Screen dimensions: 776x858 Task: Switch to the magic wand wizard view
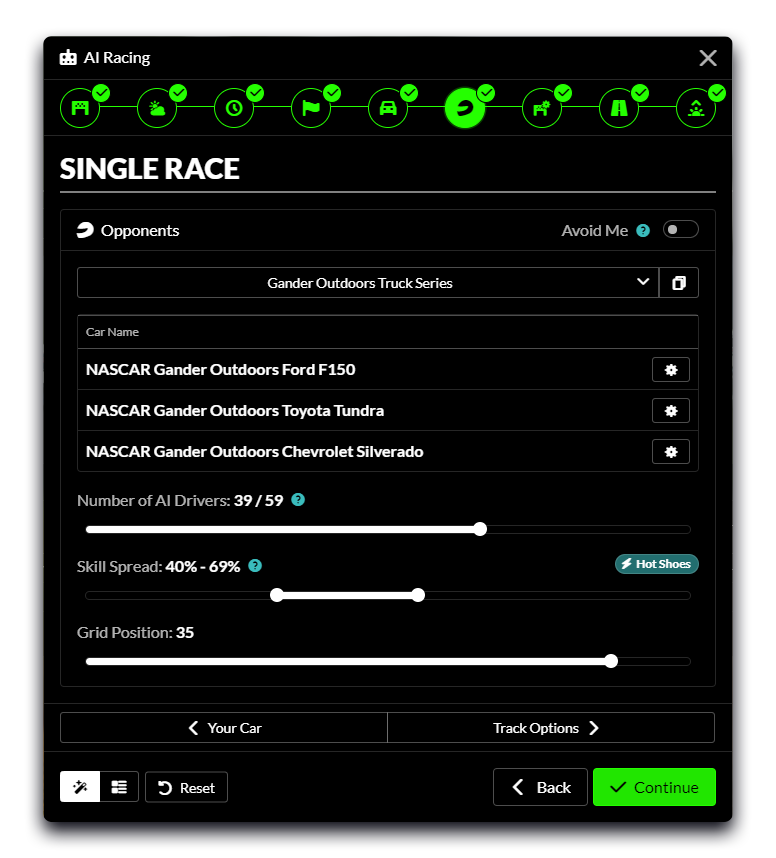[x=80, y=787]
